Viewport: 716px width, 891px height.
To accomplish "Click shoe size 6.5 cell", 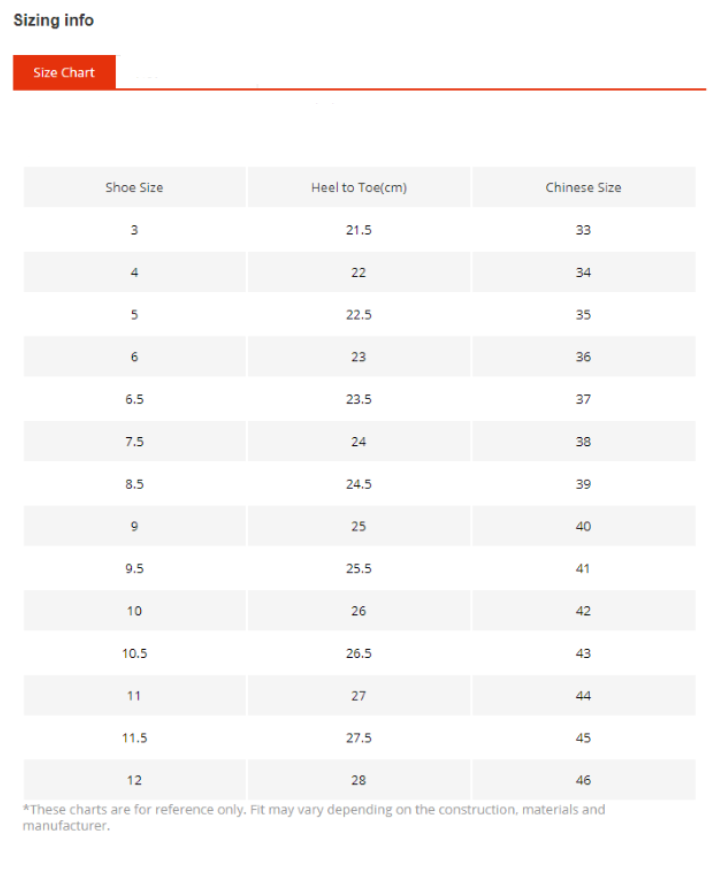I will 135,399.
